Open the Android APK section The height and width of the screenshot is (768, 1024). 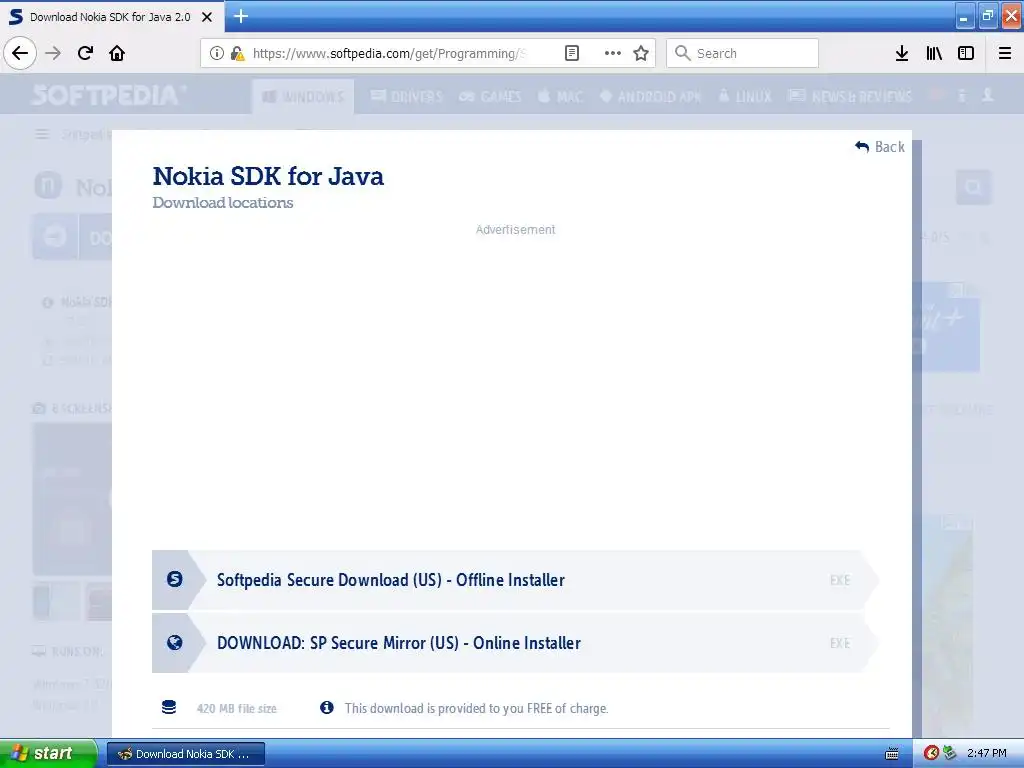coord(650,97)
